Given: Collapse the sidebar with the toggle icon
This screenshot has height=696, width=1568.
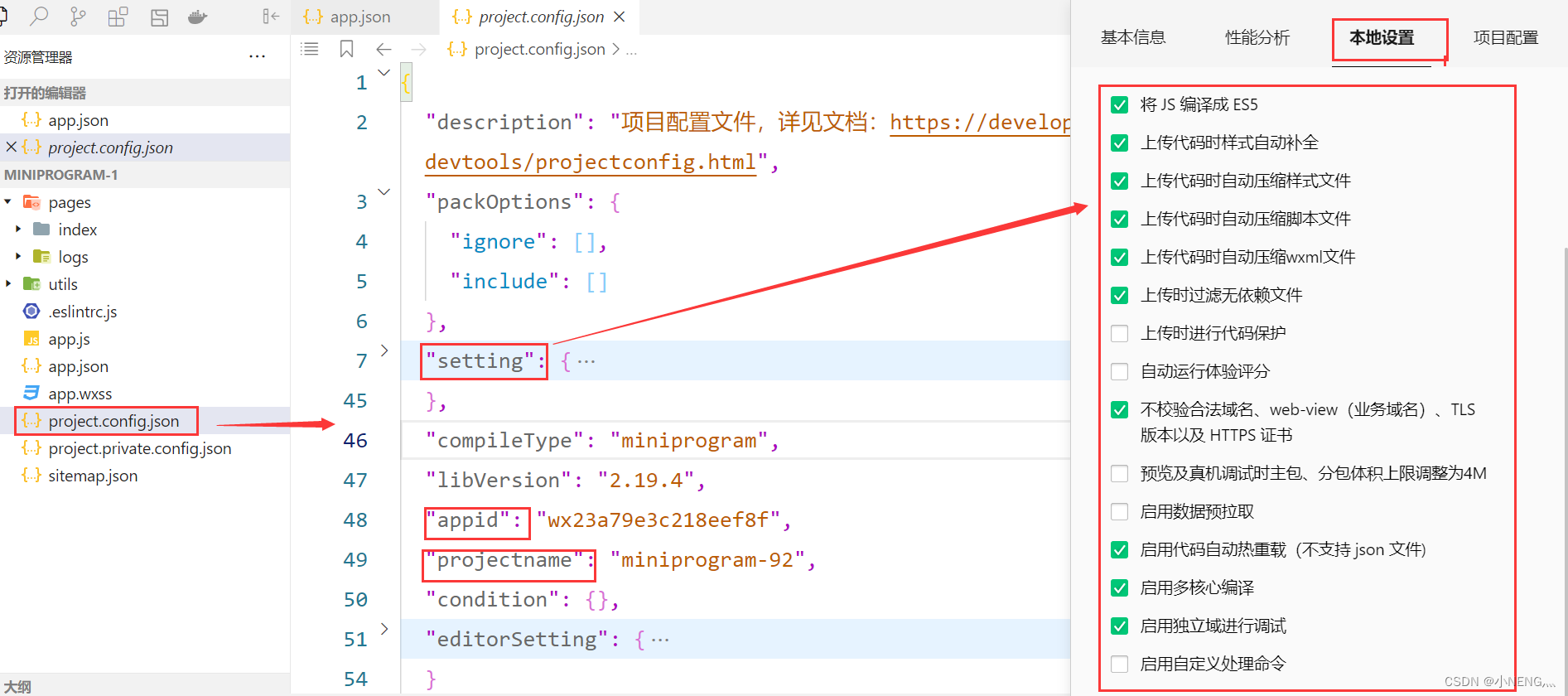Looking at the screenshot, I should coord(270,16).
